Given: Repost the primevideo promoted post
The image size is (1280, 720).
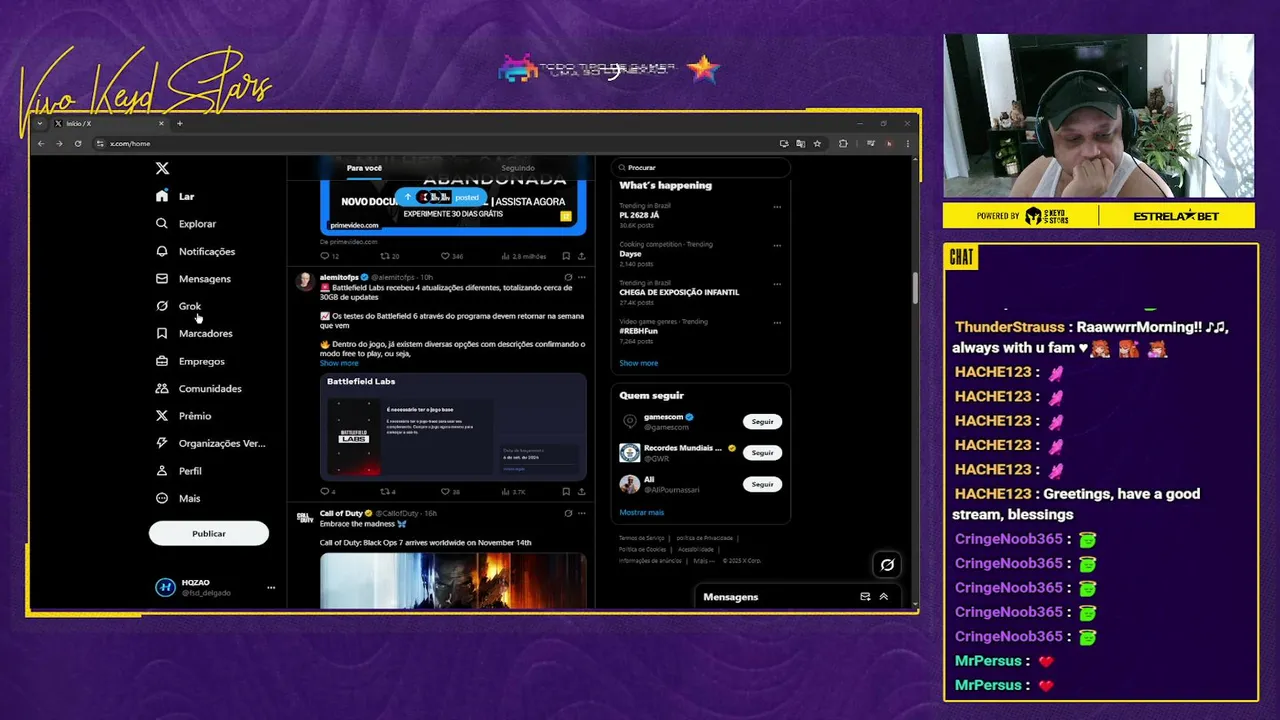Looking at the screenshot, I should coord(385,256).
